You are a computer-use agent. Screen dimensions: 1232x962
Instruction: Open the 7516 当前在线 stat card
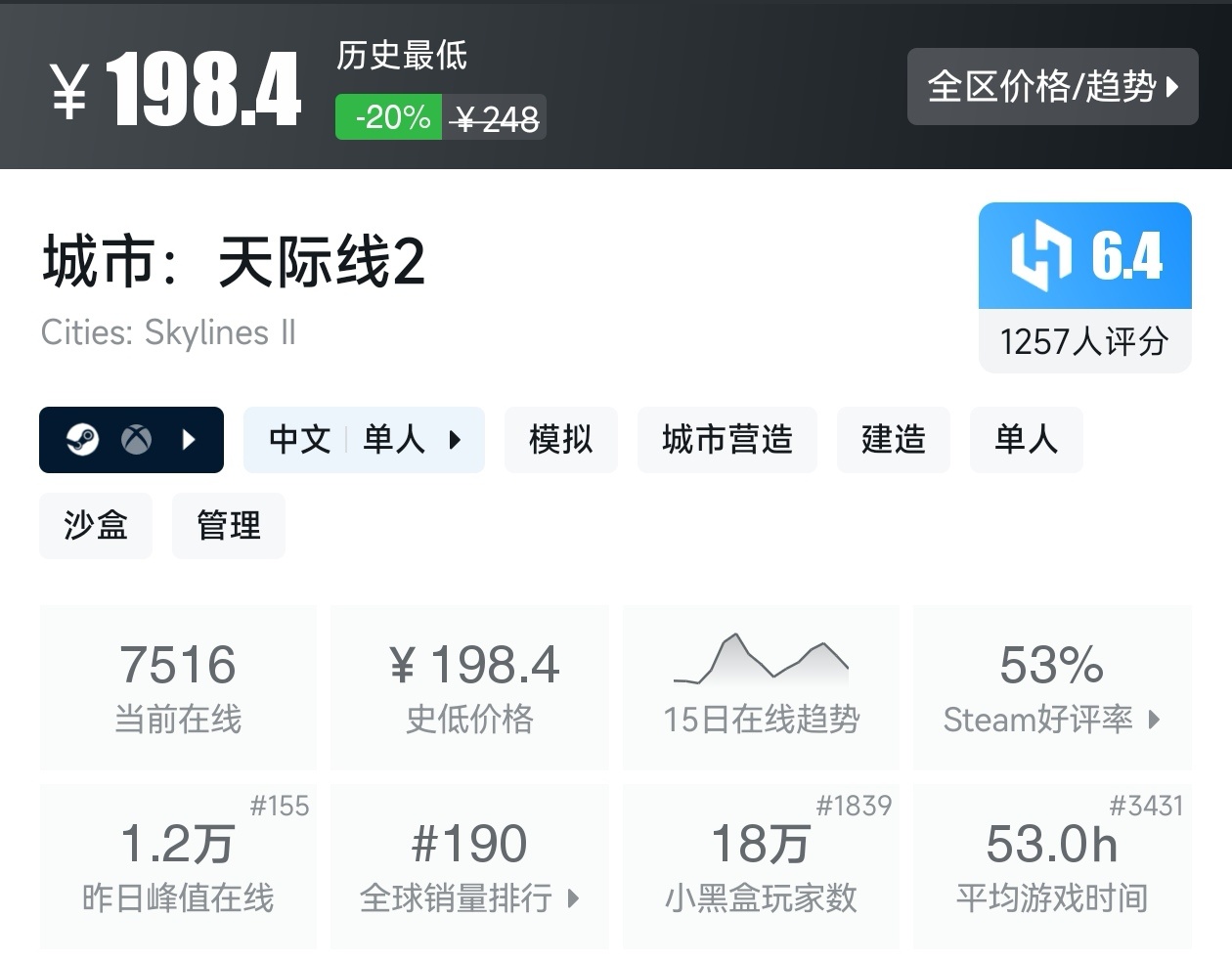click(x=178, y=687)
